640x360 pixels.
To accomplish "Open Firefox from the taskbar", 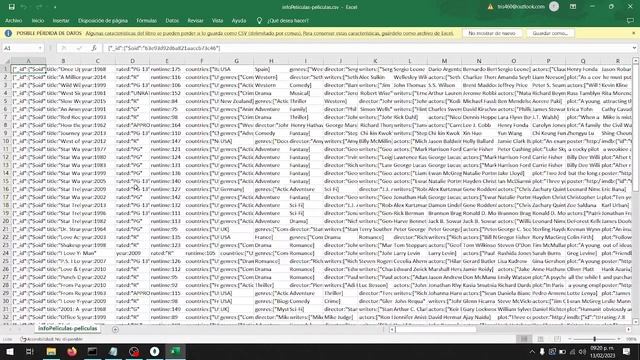I will [x=72, y=351].
